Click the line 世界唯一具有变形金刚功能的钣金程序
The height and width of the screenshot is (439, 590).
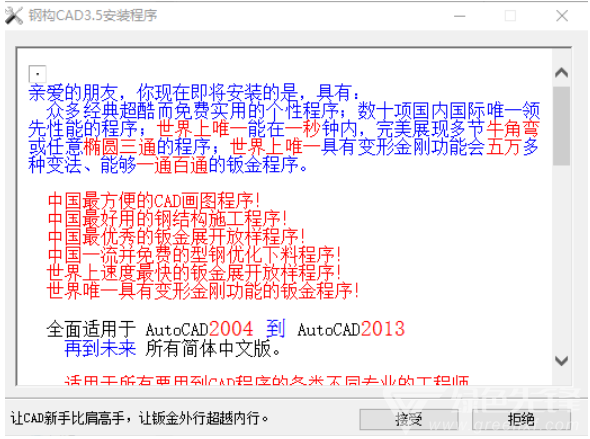203,290
